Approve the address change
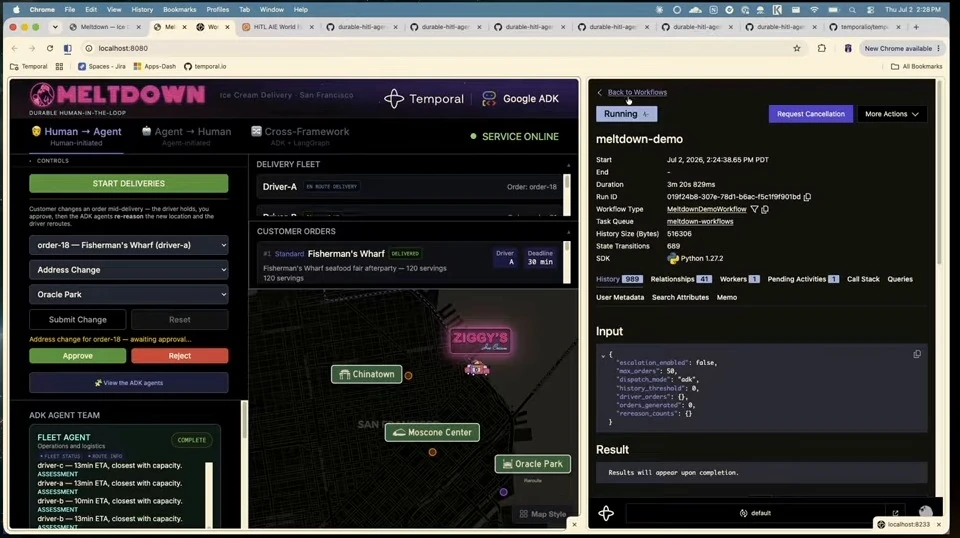Image resolution: width=960 pixels, height=538 pixels. coord(78,356)
